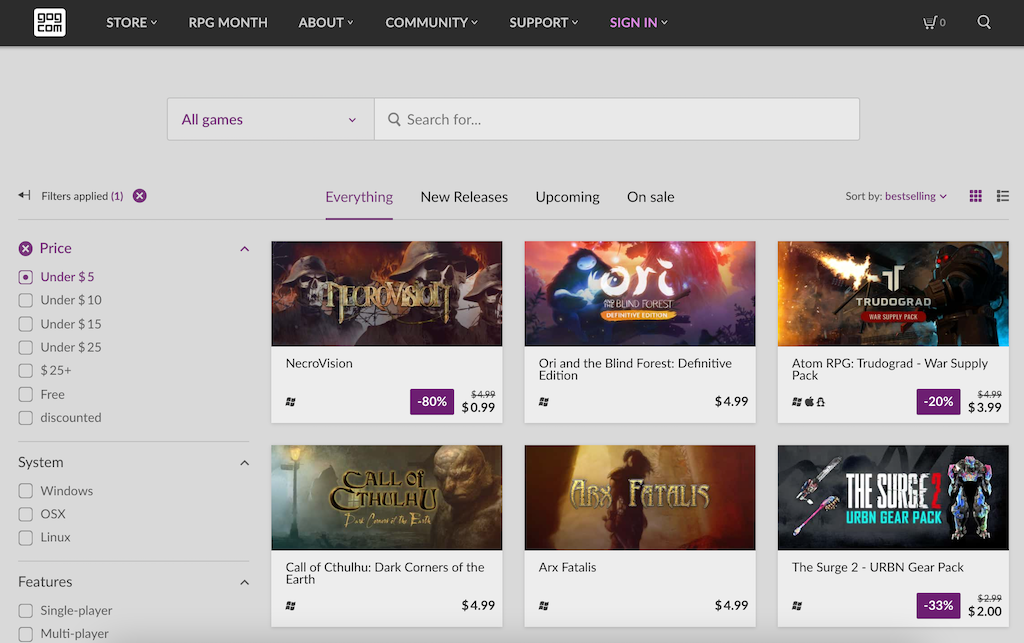
Task: Click the filters reset arrow icon
Action: point(22,196)
